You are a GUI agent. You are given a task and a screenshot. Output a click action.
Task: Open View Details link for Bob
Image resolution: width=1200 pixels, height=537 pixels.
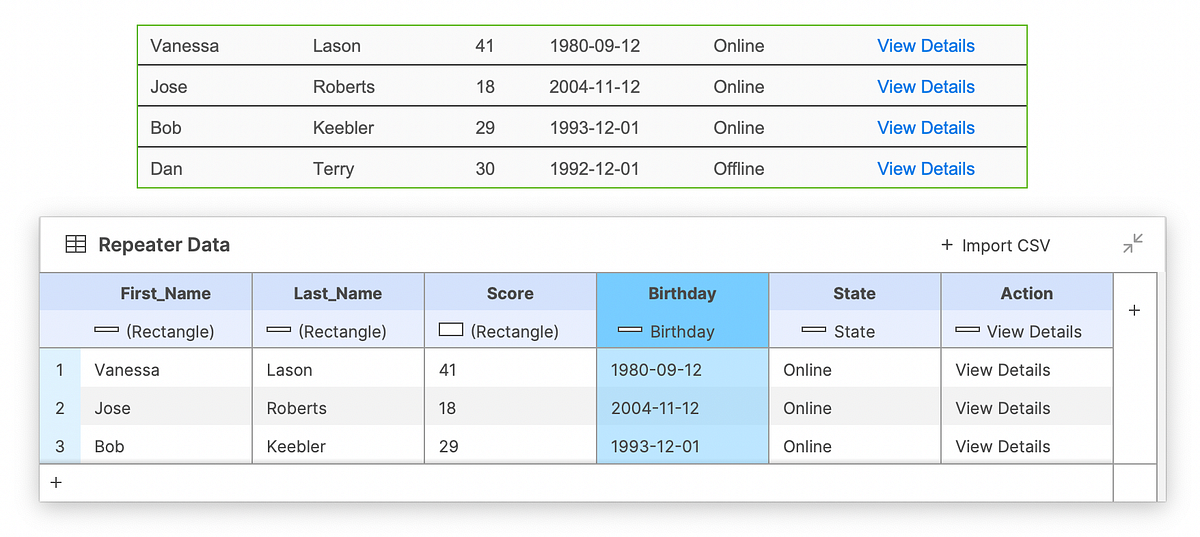click(x=926, y=128)
